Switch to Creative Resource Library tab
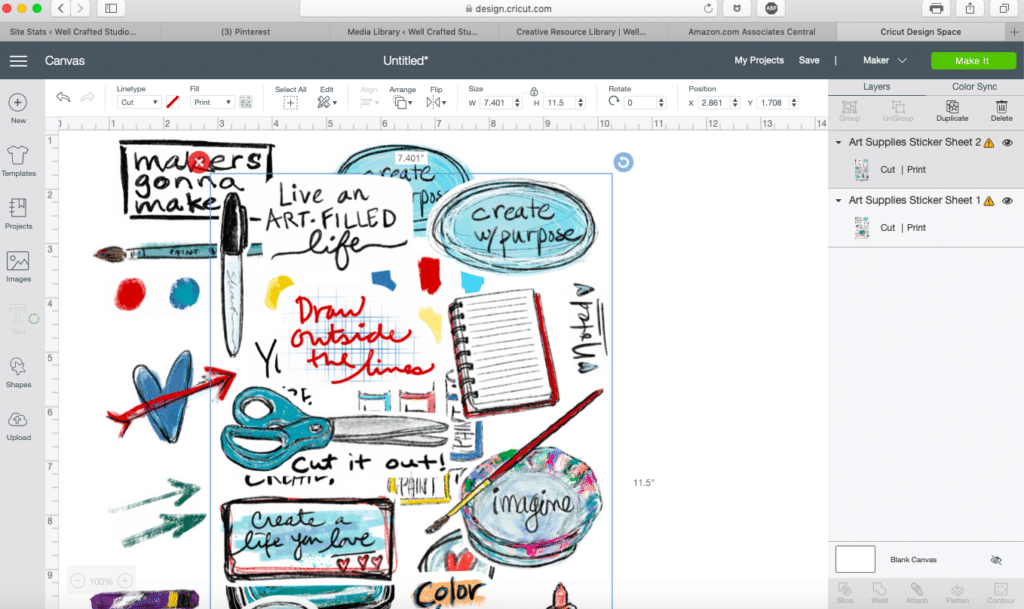 point(581,31)
